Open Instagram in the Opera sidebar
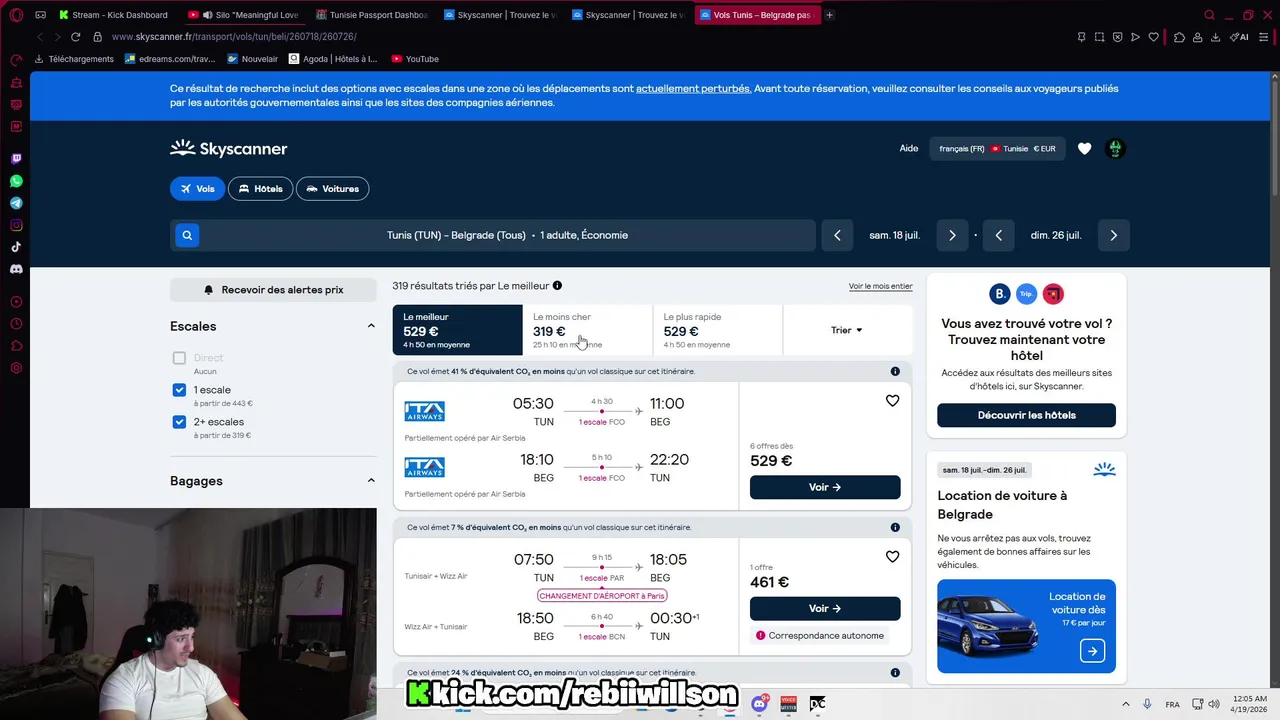 point(16,225)
